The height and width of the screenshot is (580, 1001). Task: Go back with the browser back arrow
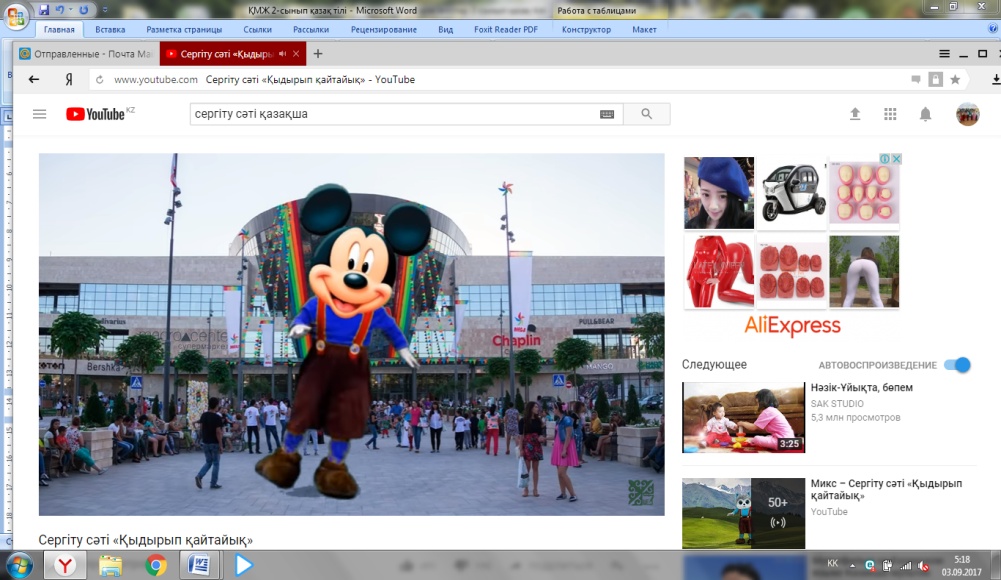[x=34, y=80]
